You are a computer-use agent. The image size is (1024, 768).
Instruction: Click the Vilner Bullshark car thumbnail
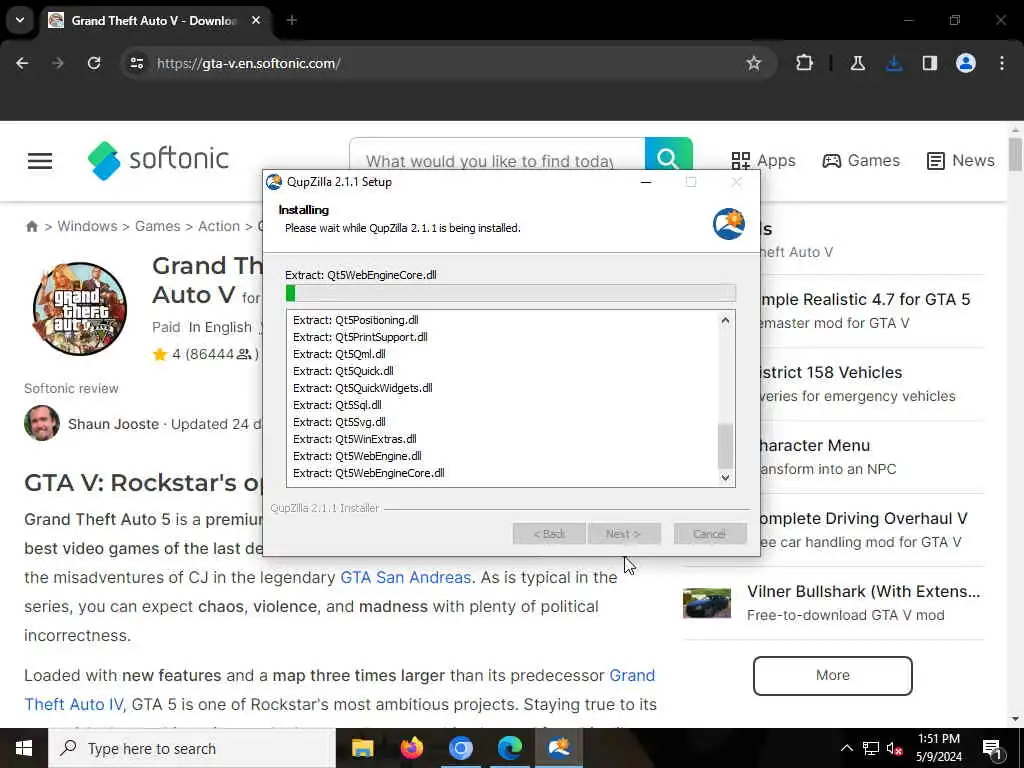(x=707, y=603)
